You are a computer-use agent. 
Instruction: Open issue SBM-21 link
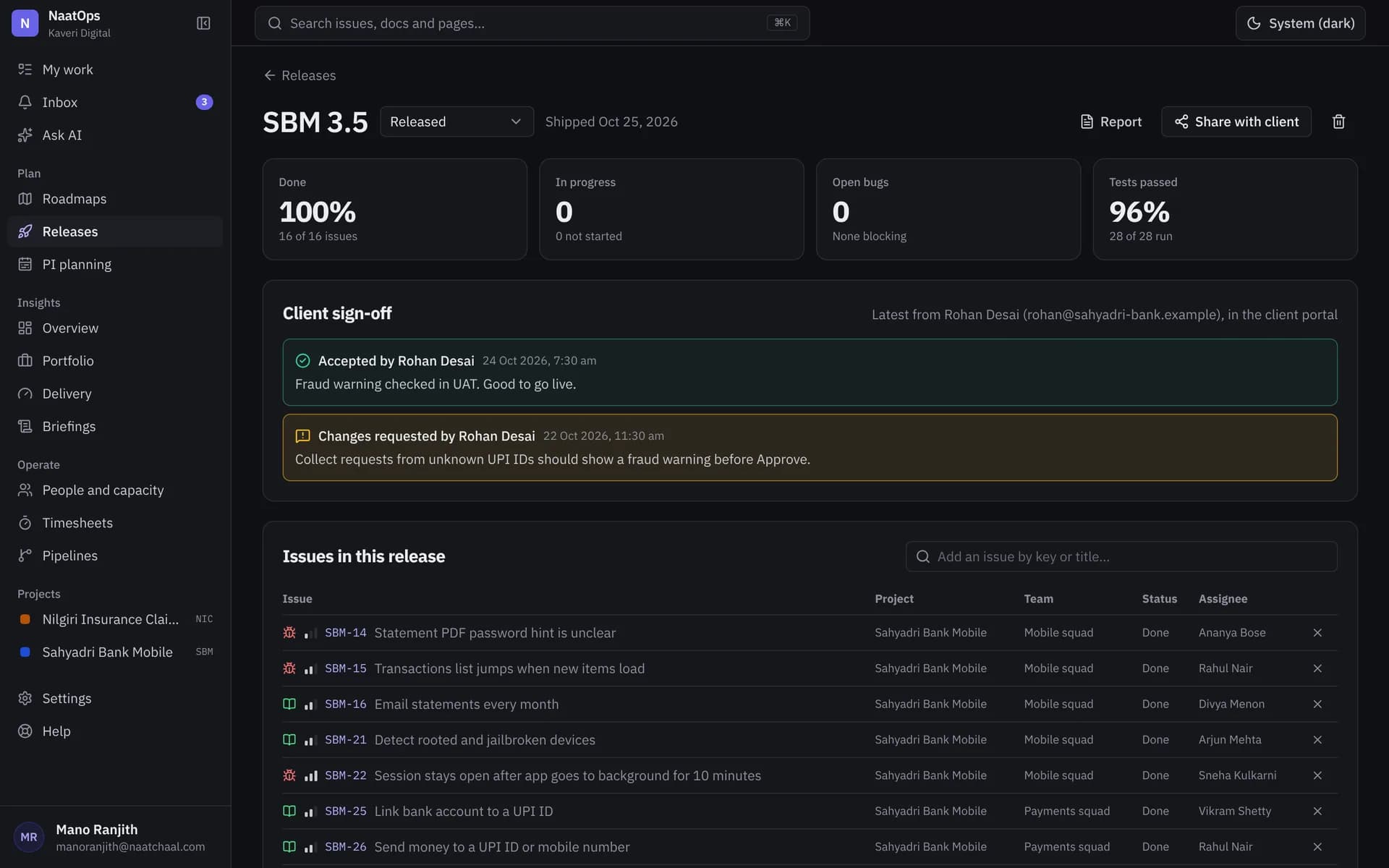345,740
